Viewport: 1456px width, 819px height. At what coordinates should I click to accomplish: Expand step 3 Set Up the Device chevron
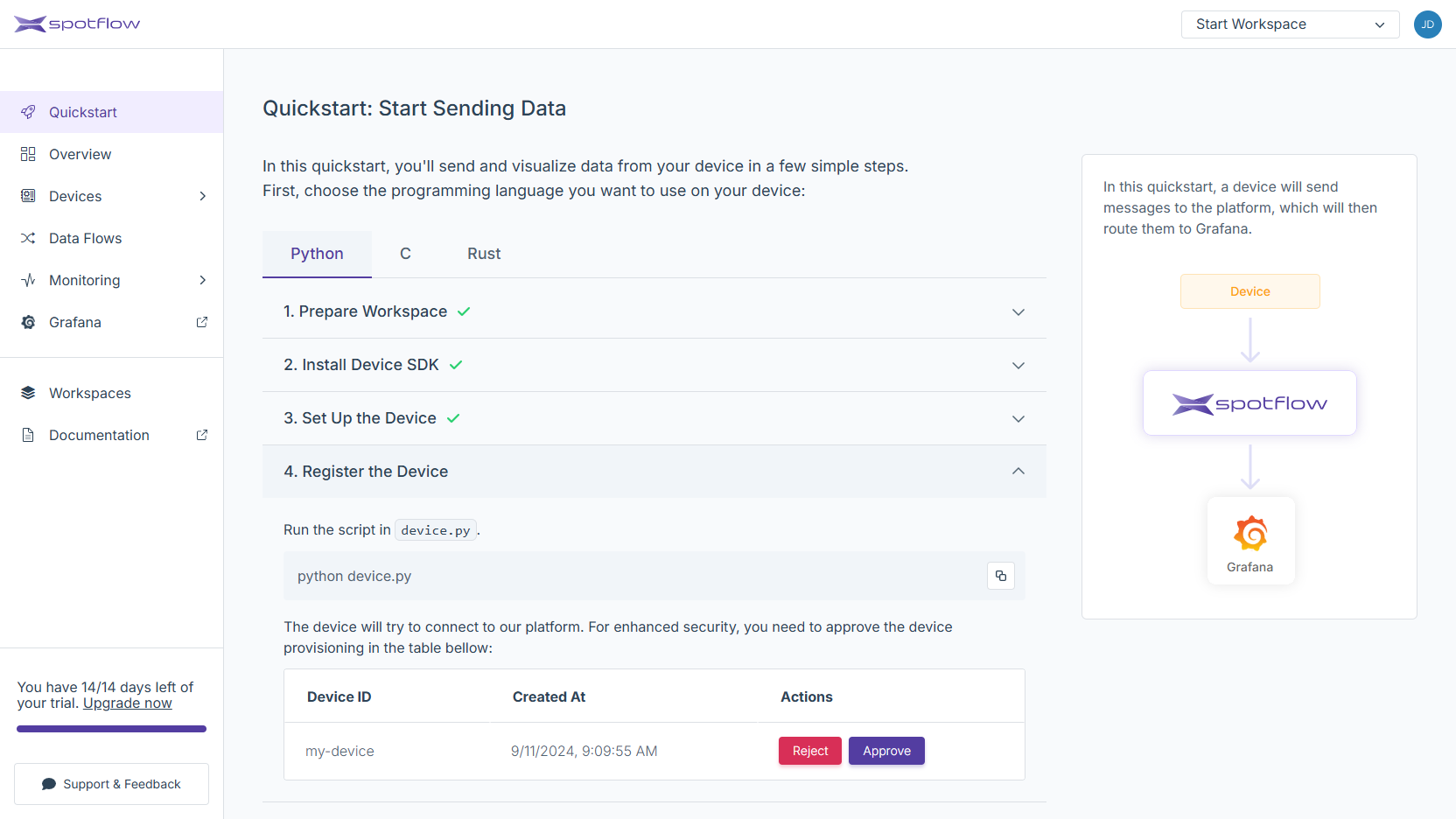[1018, 419]
